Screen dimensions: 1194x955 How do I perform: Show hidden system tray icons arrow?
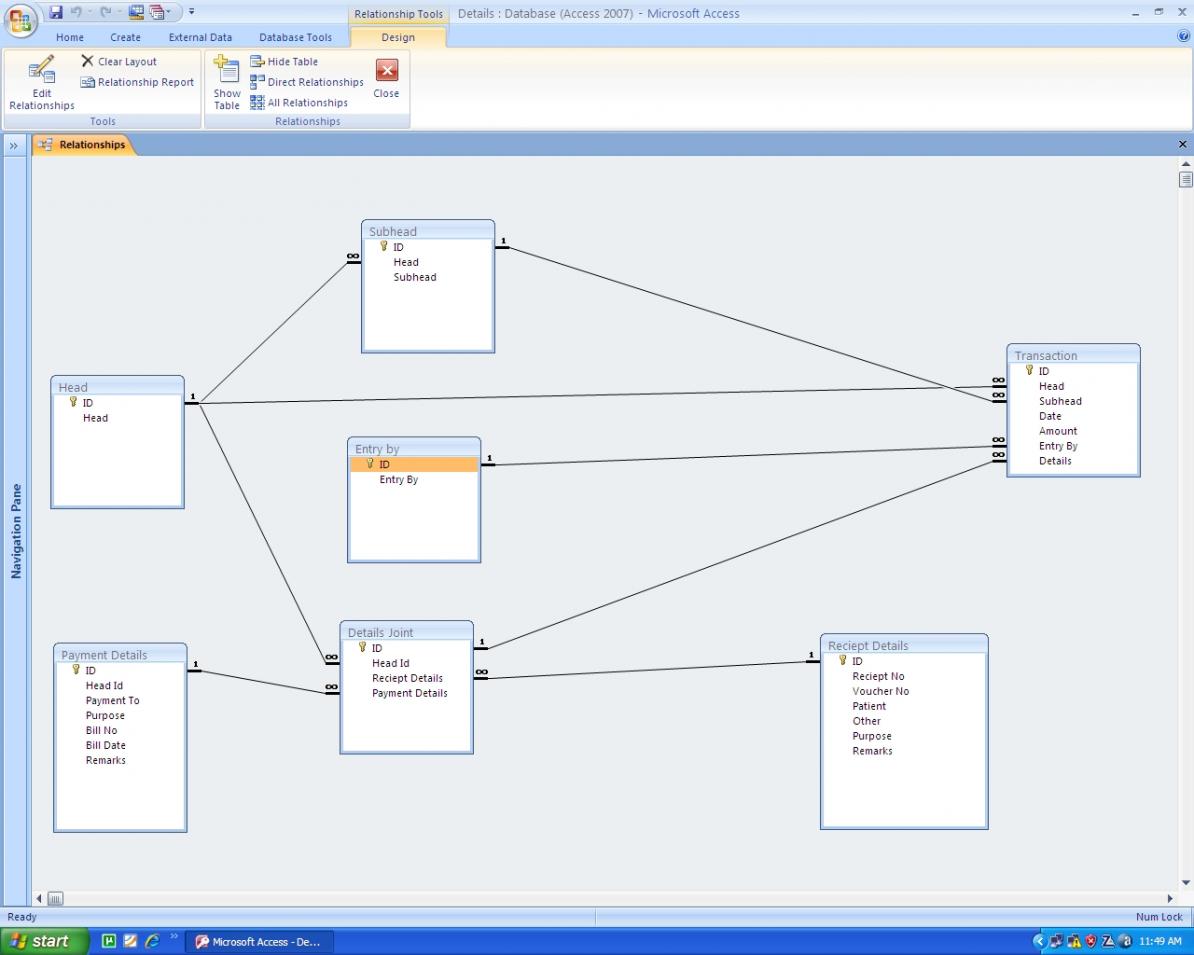point(1039,941)
